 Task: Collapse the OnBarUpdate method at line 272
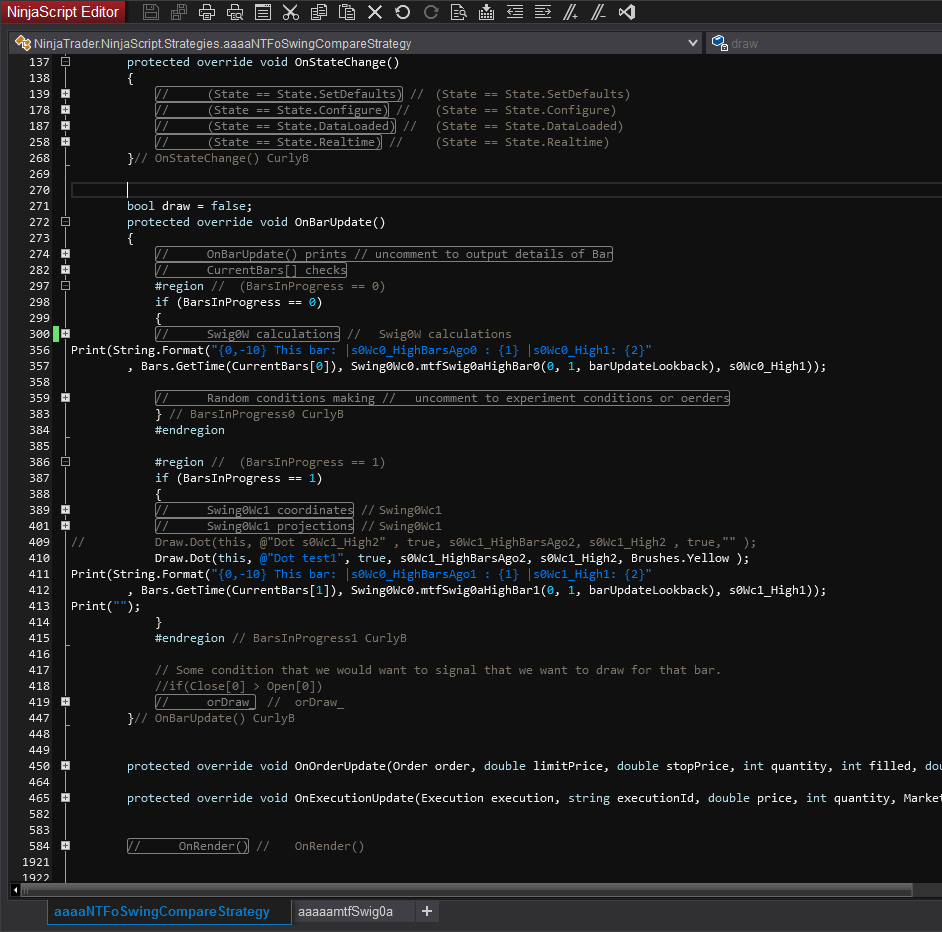pos(65,222)
